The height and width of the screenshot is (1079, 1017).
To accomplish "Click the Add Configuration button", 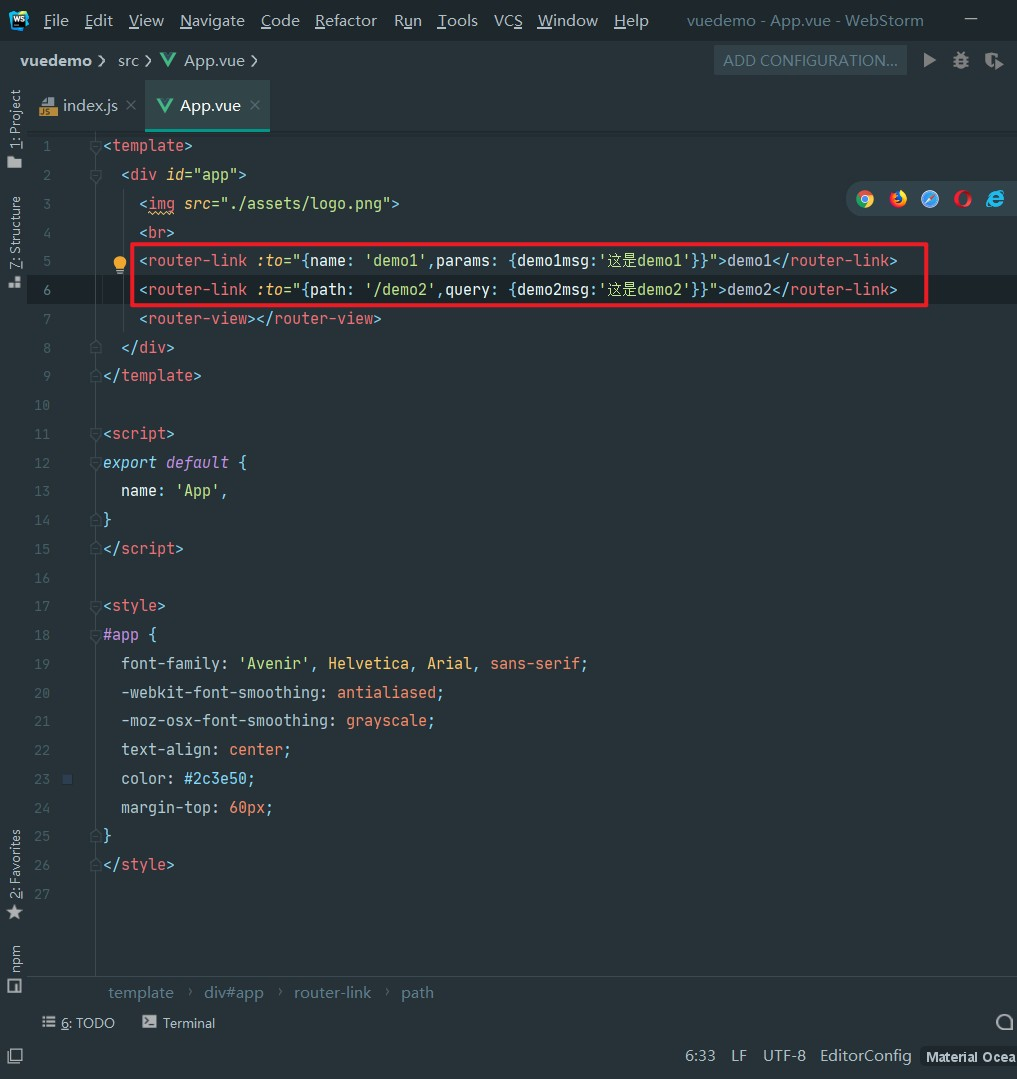I will click(x=810, y=61).
